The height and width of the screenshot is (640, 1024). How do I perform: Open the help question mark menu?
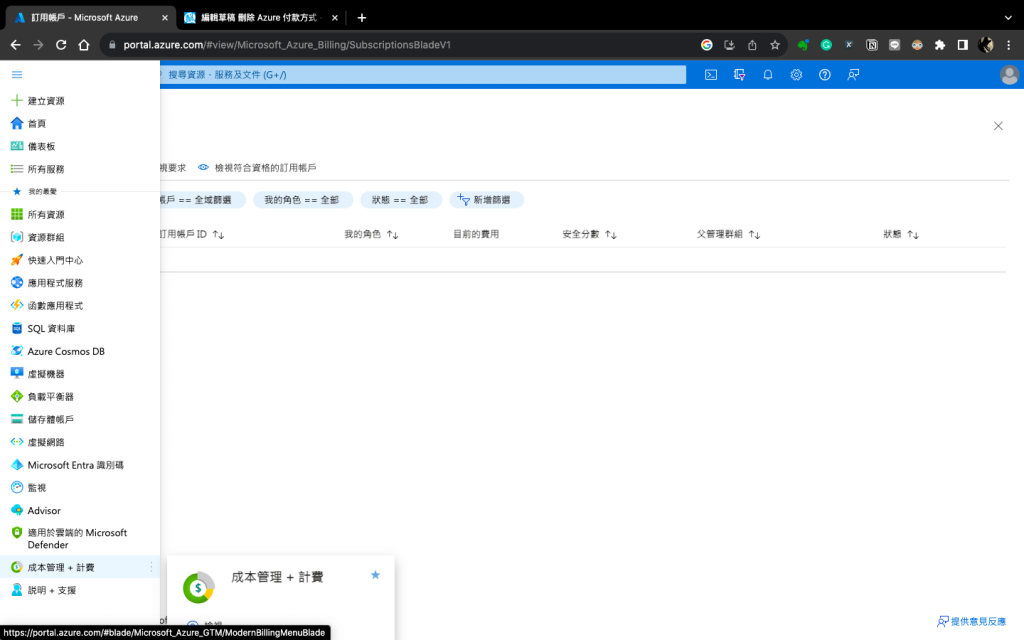click(825, 74)
